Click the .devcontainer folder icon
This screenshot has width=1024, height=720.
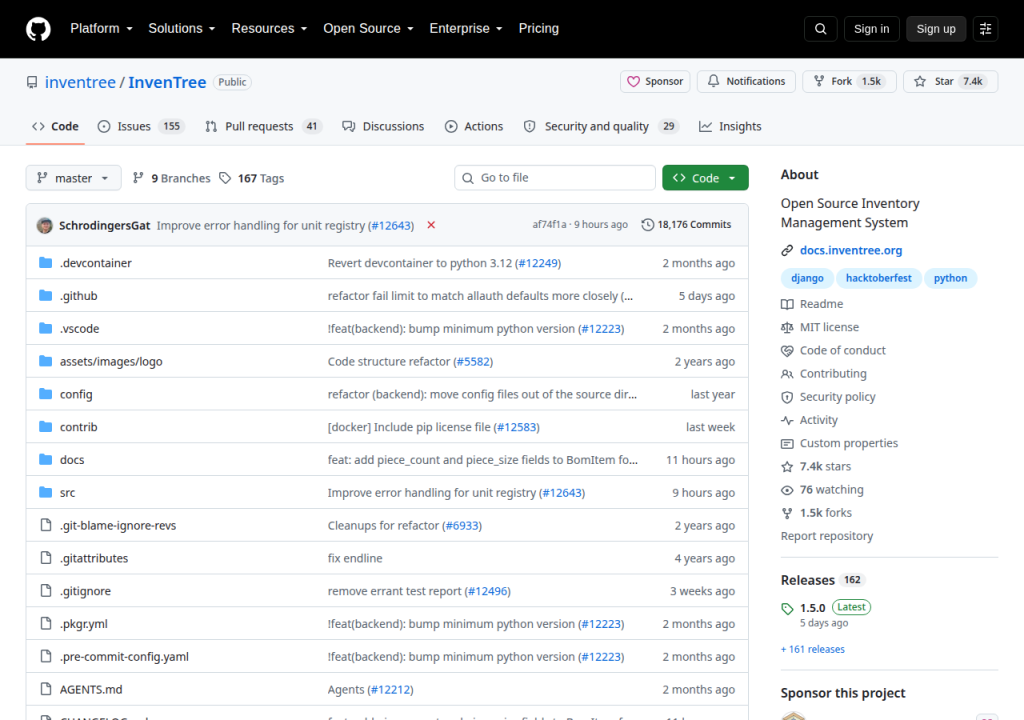[x=46, y=263]
